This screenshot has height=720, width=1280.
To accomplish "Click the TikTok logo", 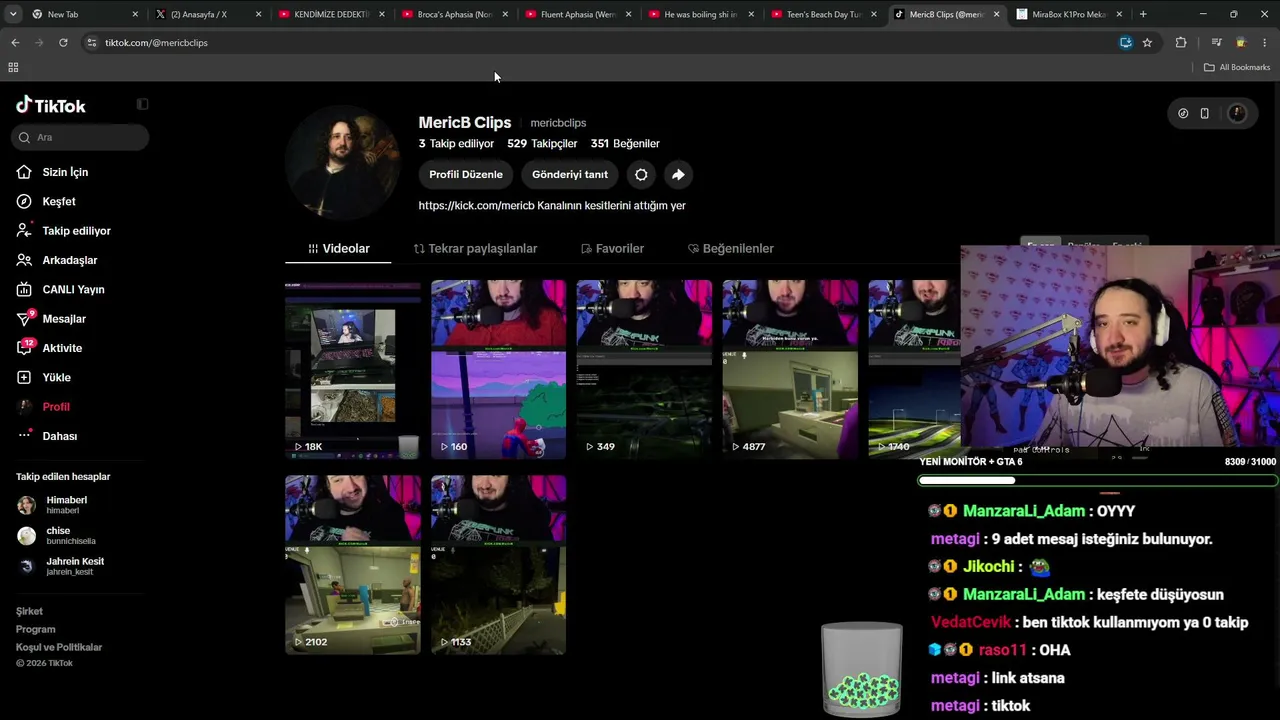I will (51, 105).
